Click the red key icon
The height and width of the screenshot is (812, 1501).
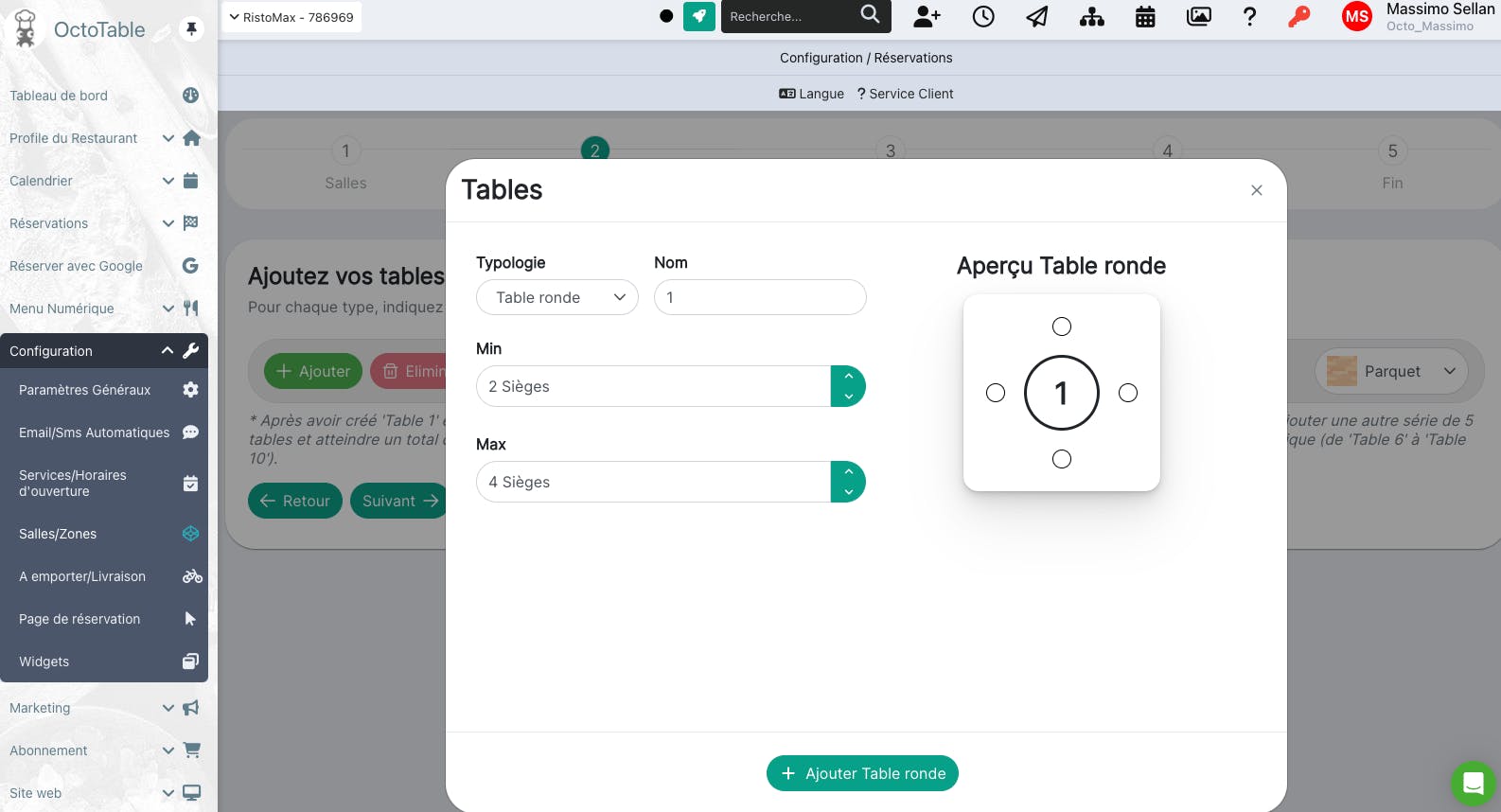pyautogui.click(x=1299, y=16)
